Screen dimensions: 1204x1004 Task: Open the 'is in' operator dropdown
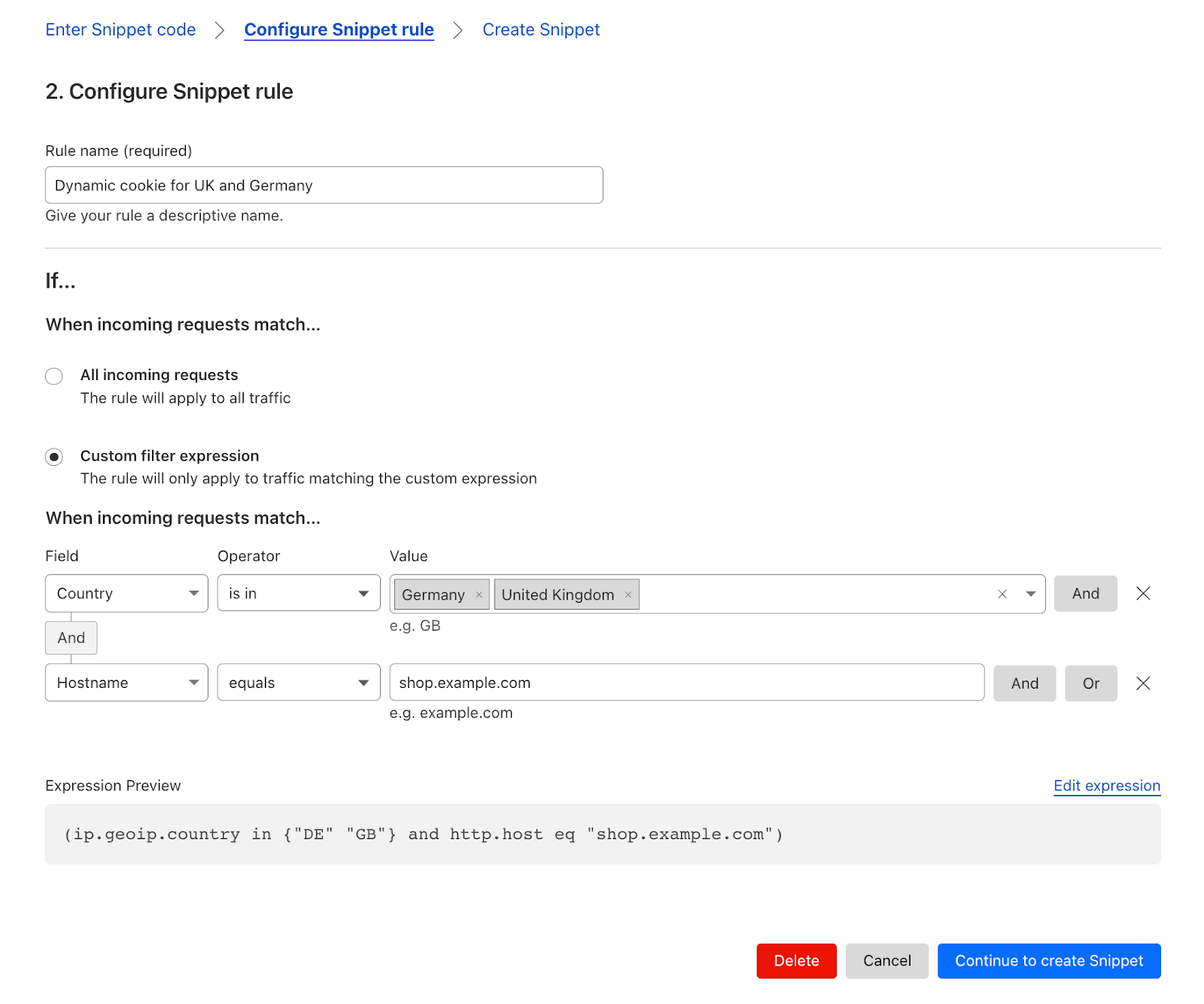(x=299, y=594)
